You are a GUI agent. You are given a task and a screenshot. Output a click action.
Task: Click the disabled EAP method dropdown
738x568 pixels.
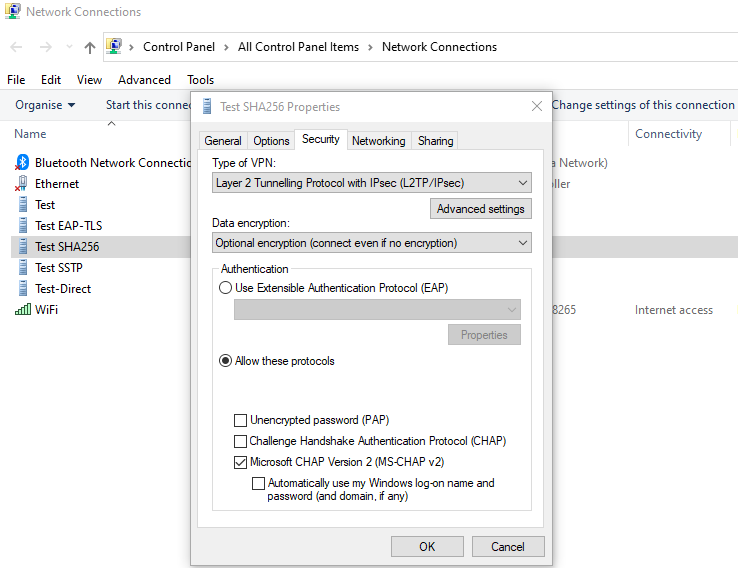pos(377,310)
